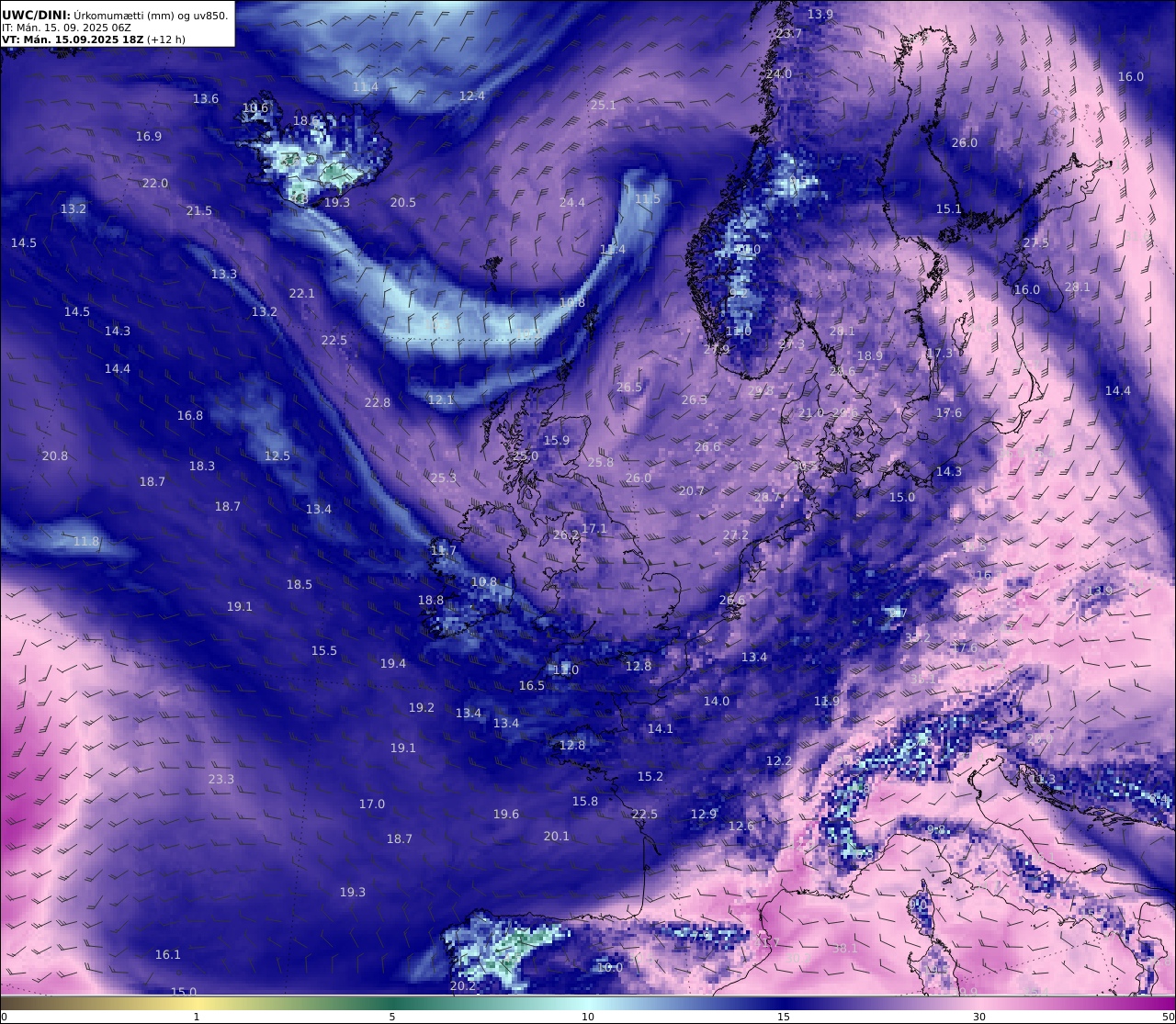Click the 30 tick on the colour scale
This screenshot has width=1176, height=1024.
(979, 1017)
